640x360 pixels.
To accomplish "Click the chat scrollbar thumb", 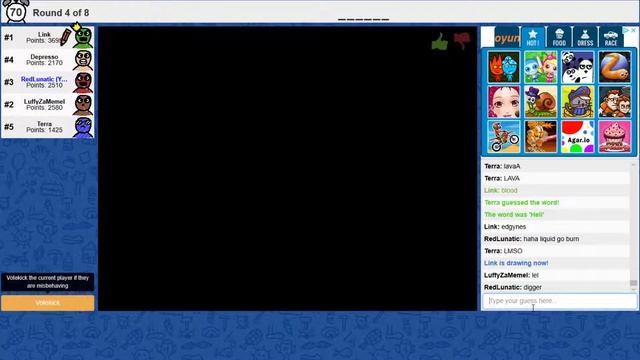I will coord(633,283).
